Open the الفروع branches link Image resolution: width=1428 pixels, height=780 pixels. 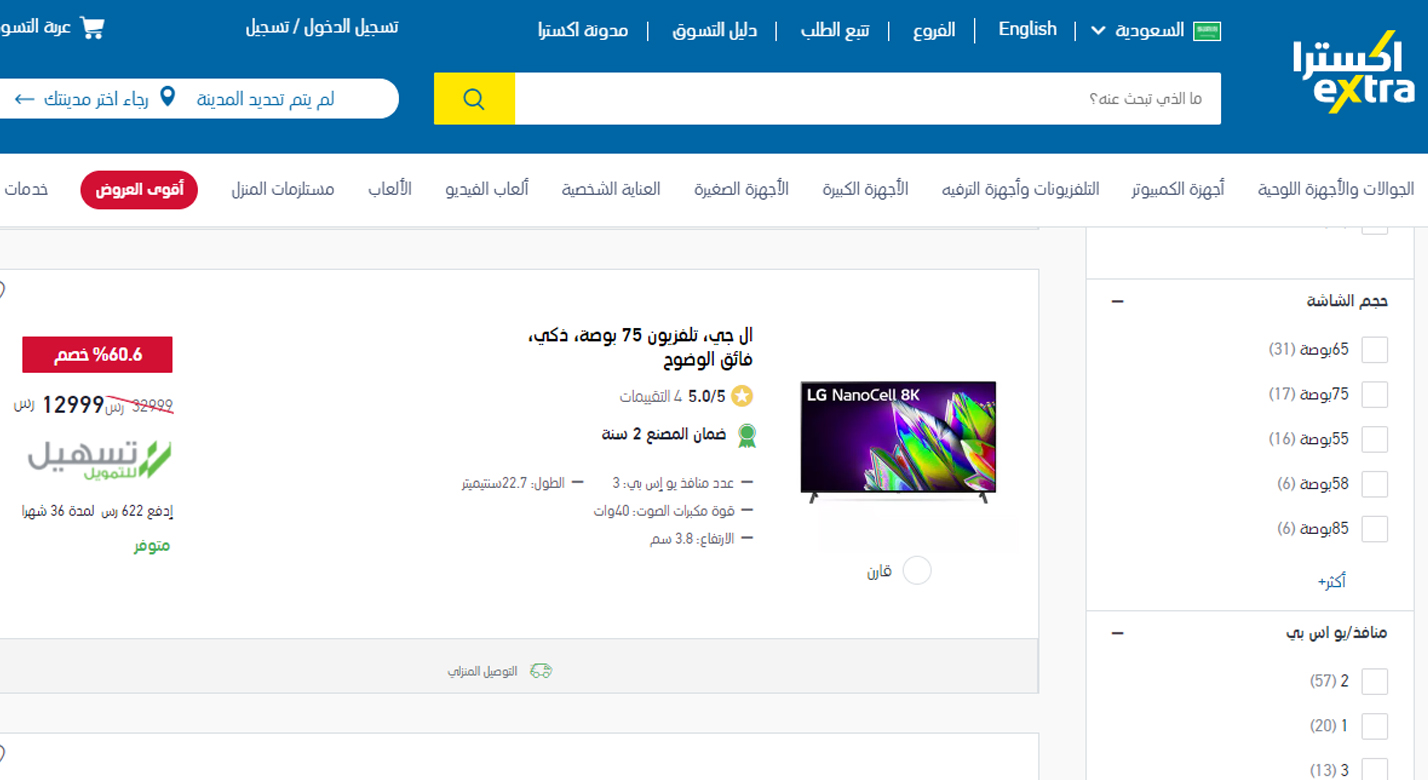(934, 30)
